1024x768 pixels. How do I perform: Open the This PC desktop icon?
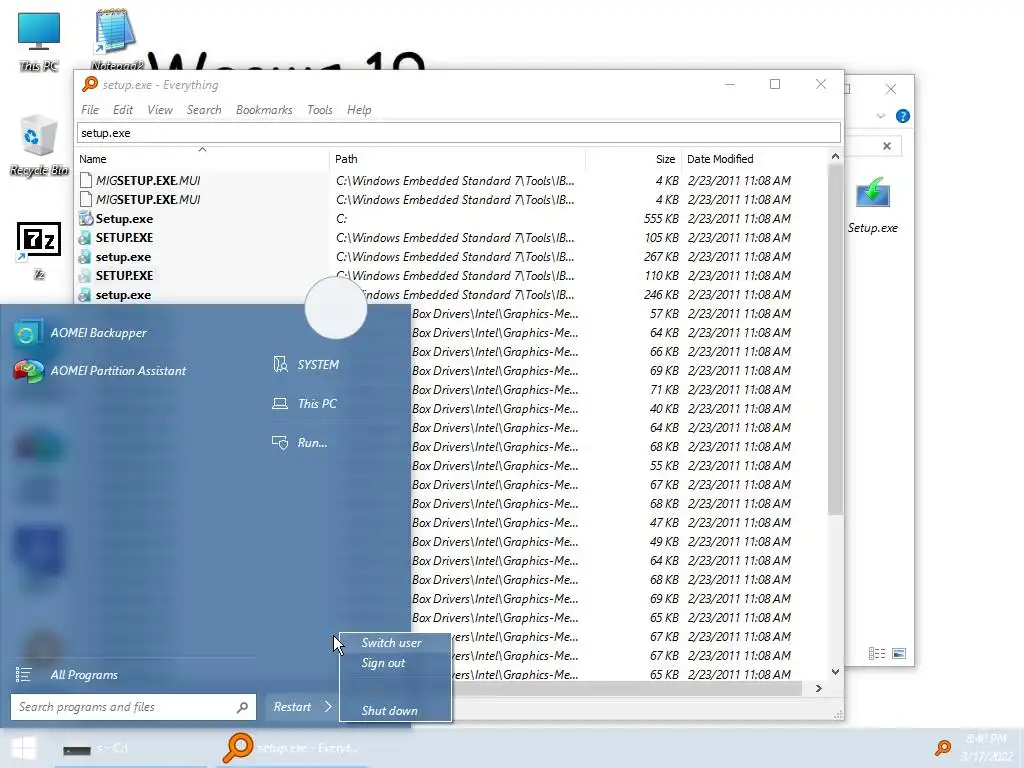tap(39, 40)
